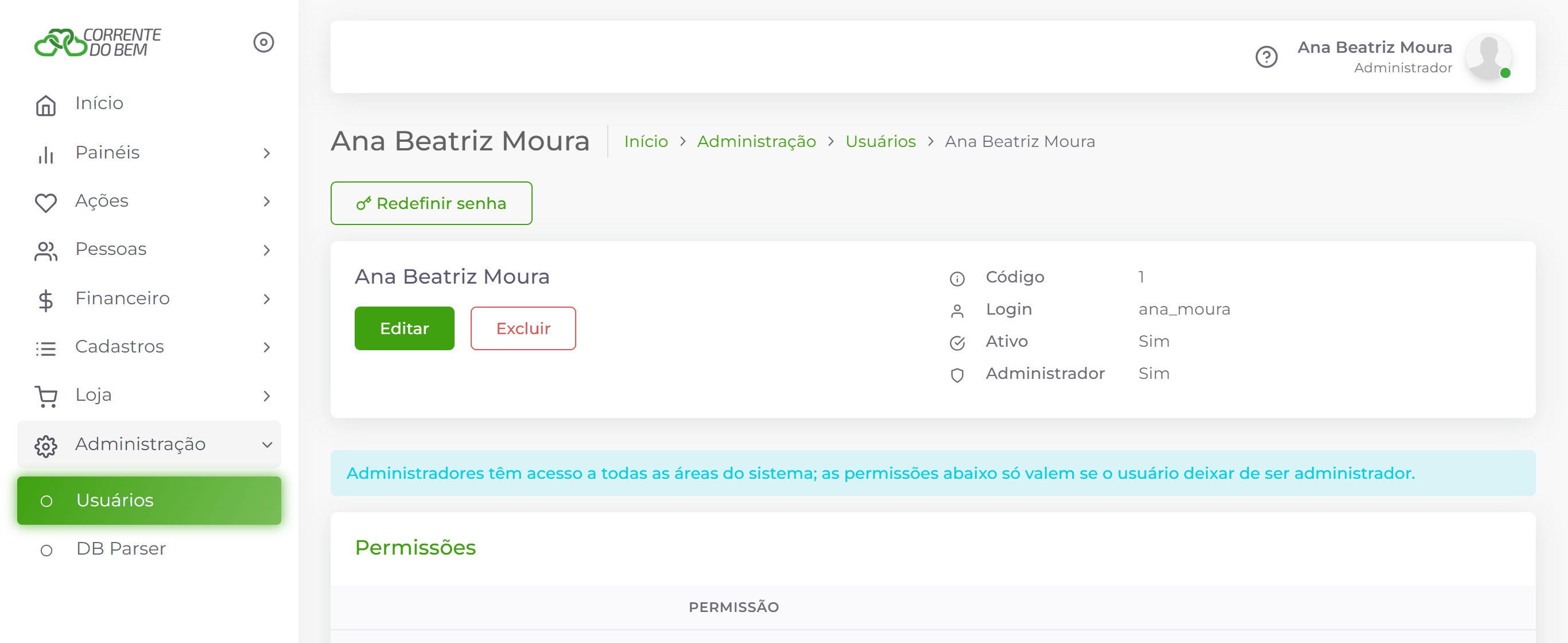Image resolution: width=1568 pixels, height=643 pixels.
Task: Click the Redefinir senha button
Action: pos(431,203)
